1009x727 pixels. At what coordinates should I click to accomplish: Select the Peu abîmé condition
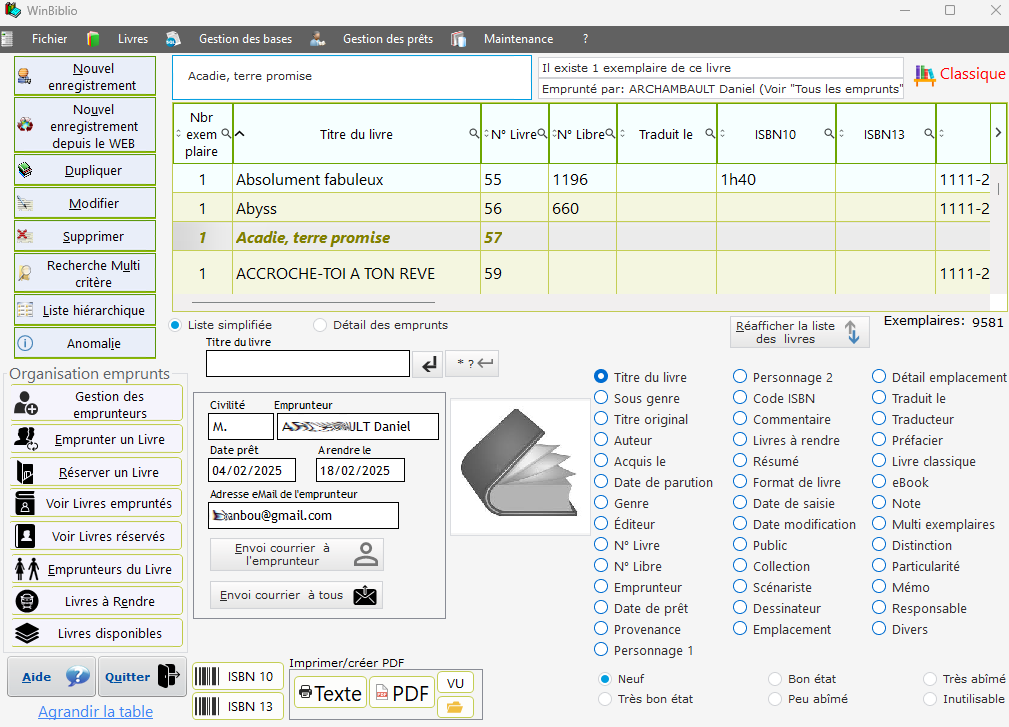(775, 699)
